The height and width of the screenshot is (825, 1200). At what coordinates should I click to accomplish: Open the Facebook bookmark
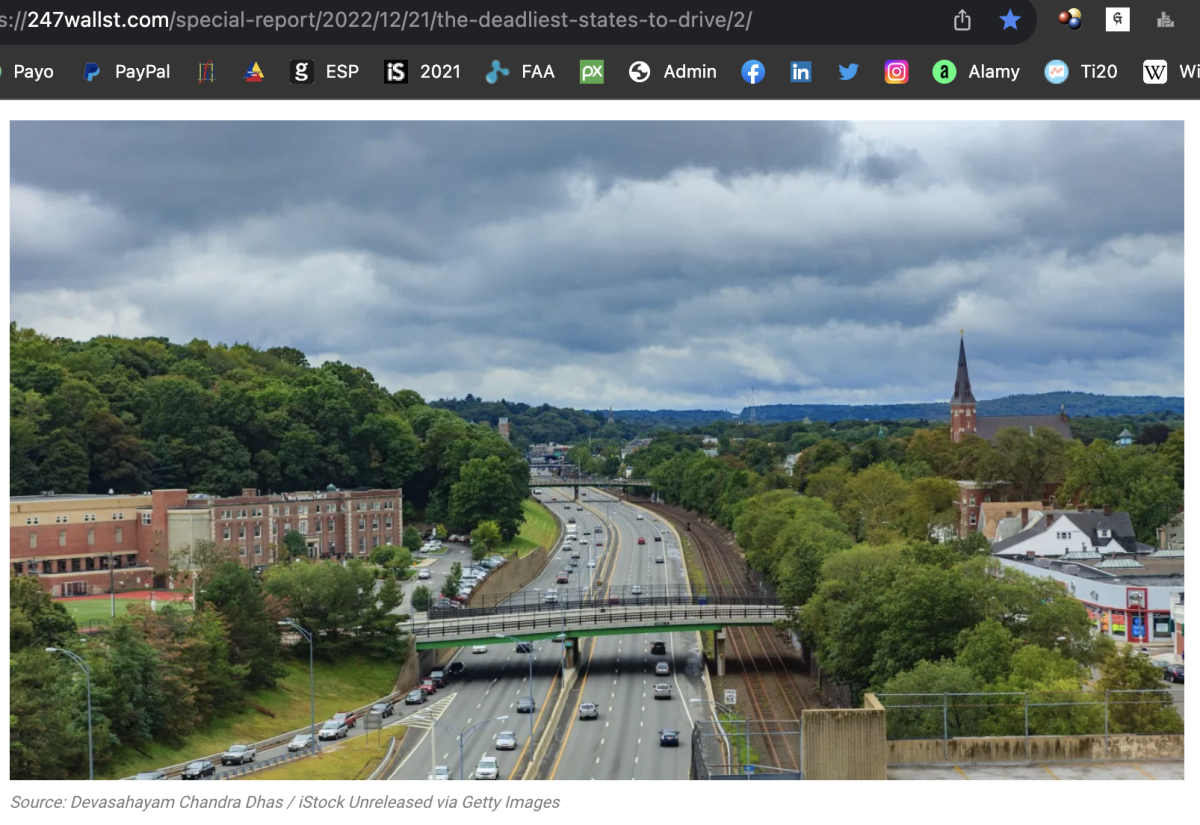click(x=753, y=72)
